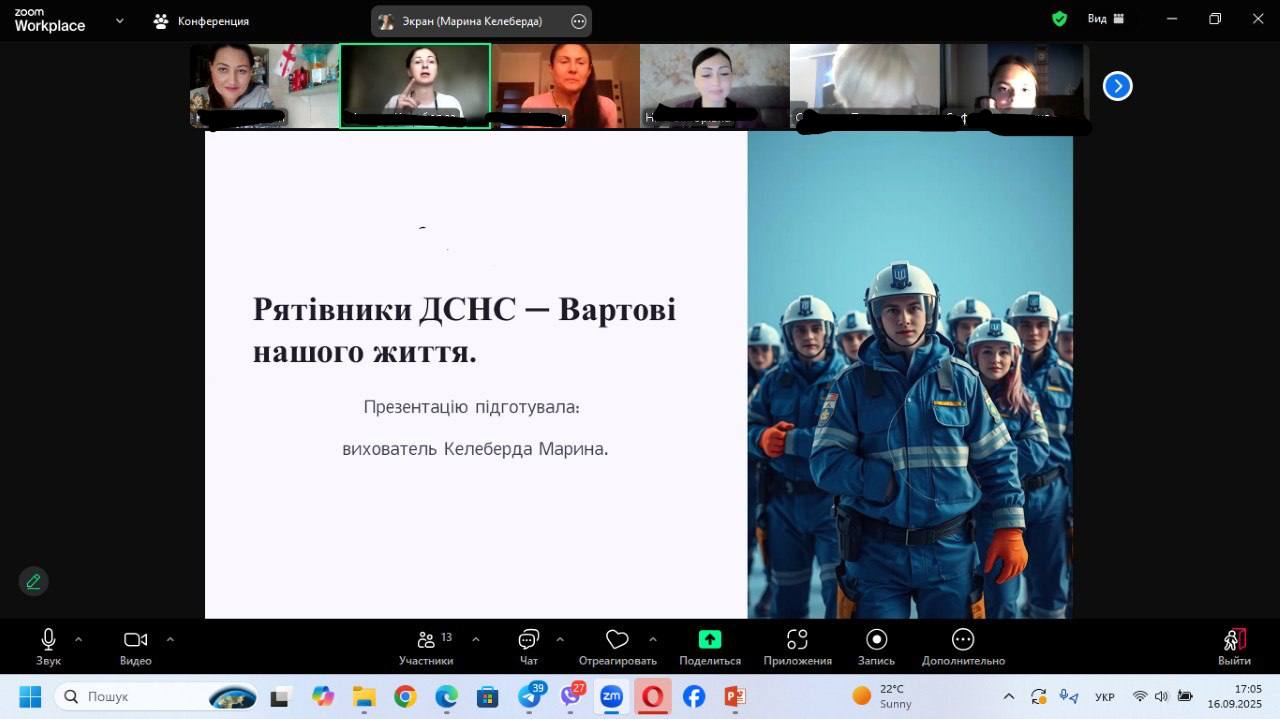Image resolution: width=1280 pixels, height=719 pixels.
Task: Leave the meeting via Exit button
Action: tap(1234, 645)
